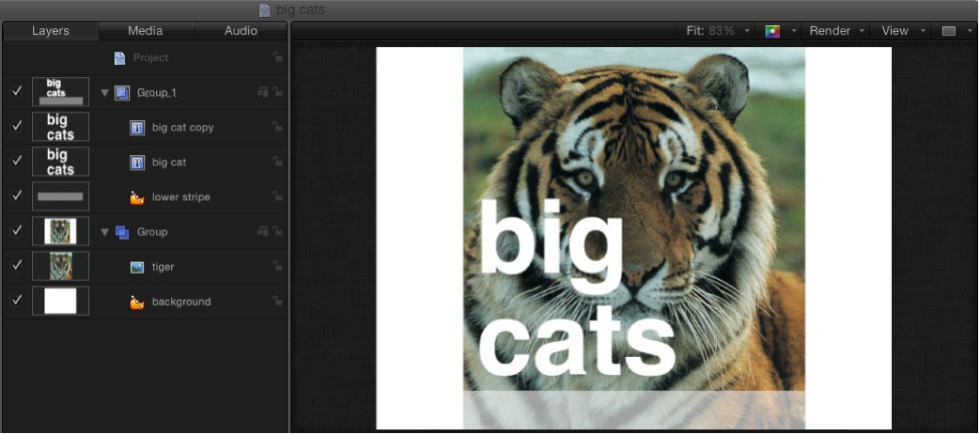Select the 'big cat copy' layer name
979x434 pixels.
click(183, 127)
